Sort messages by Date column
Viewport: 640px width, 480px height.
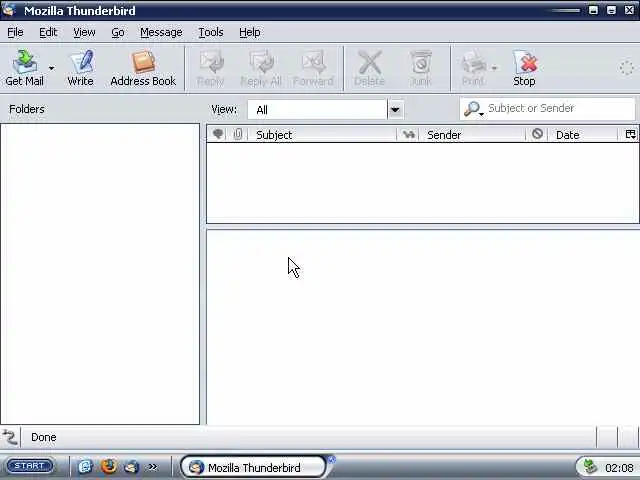click(583, 135)
